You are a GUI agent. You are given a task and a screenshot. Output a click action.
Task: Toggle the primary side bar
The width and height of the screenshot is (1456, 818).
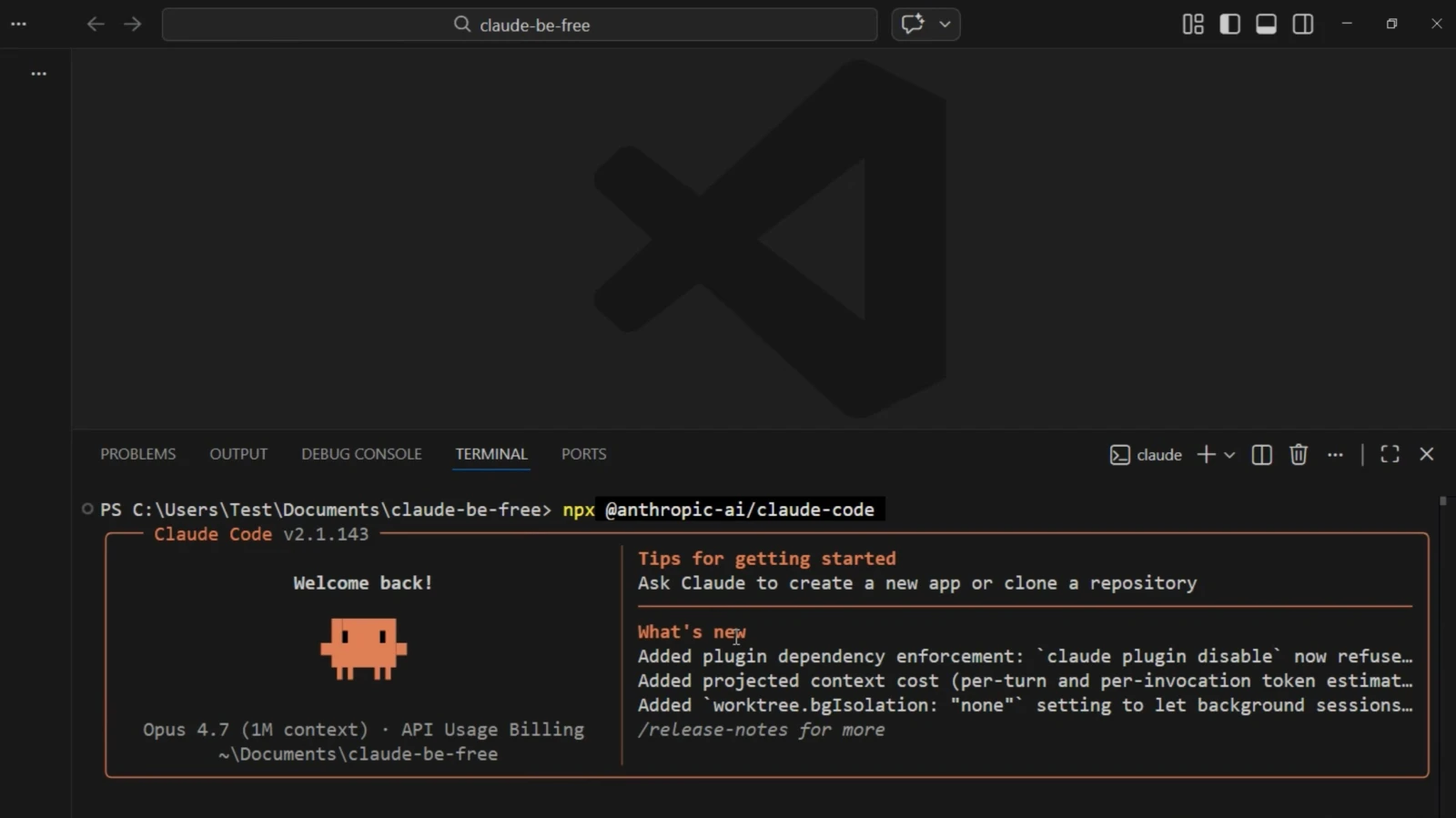point(1229,25)
